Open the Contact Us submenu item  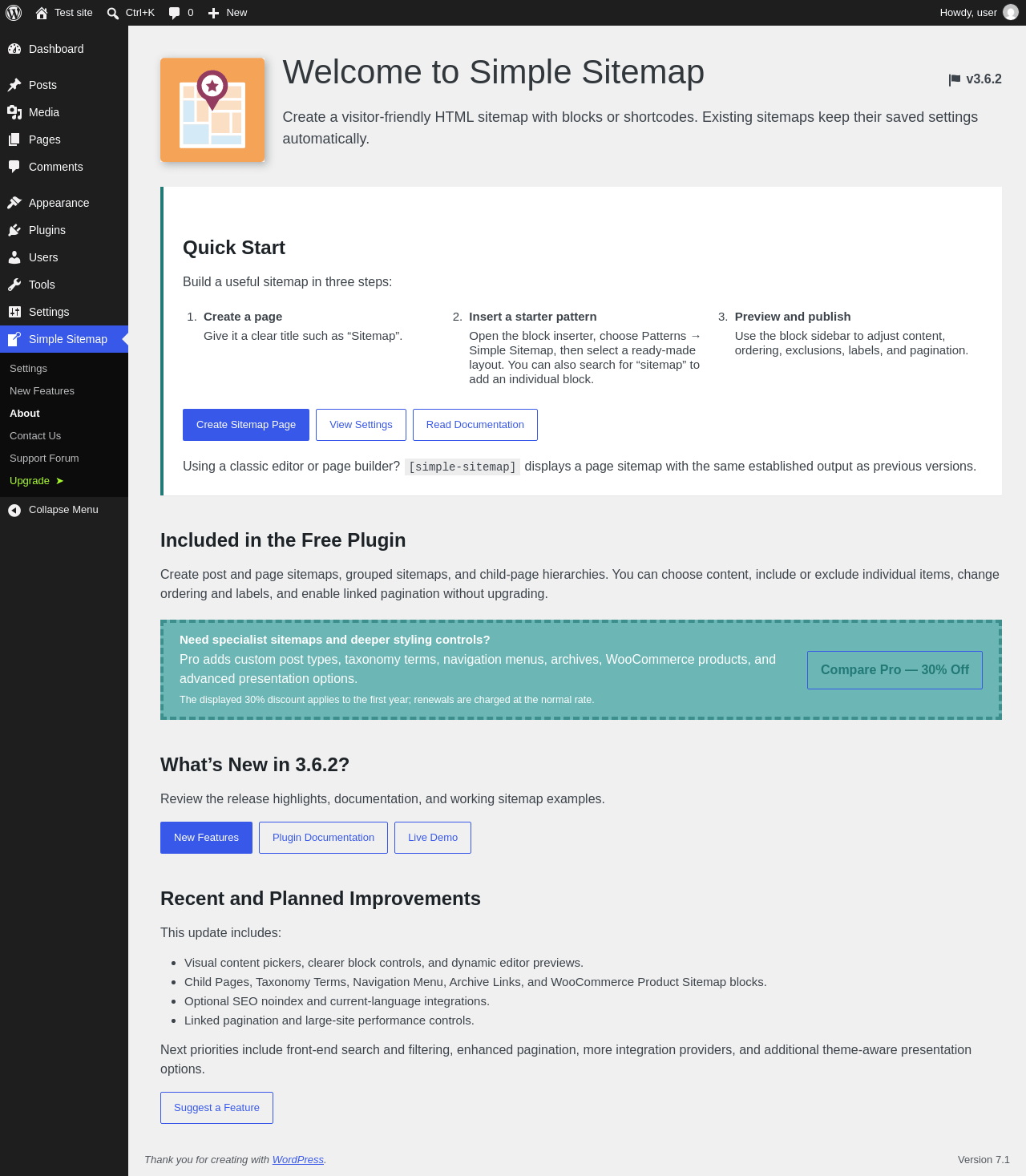click(x=35, y=436)
